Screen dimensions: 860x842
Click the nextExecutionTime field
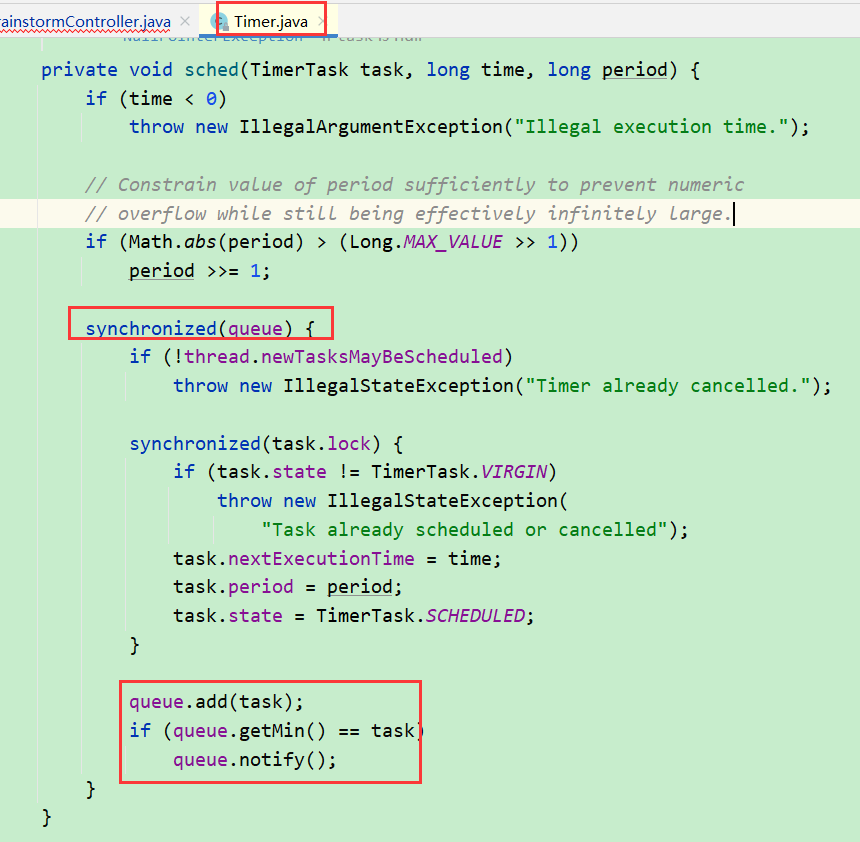point(321,558)
